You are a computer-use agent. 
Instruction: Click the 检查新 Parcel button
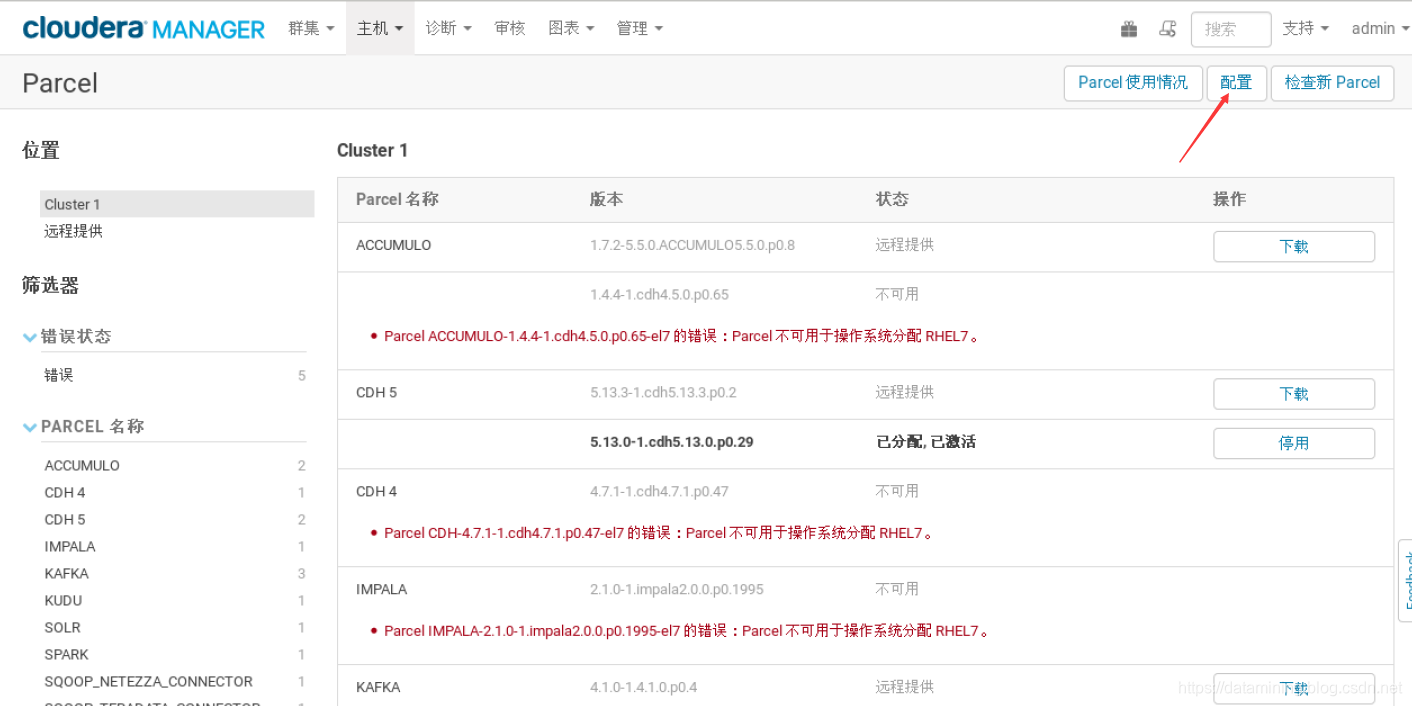(1332, 83)
